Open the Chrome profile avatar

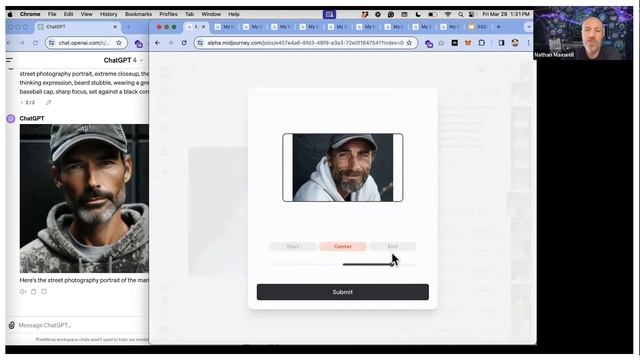[x=515, y=43]
